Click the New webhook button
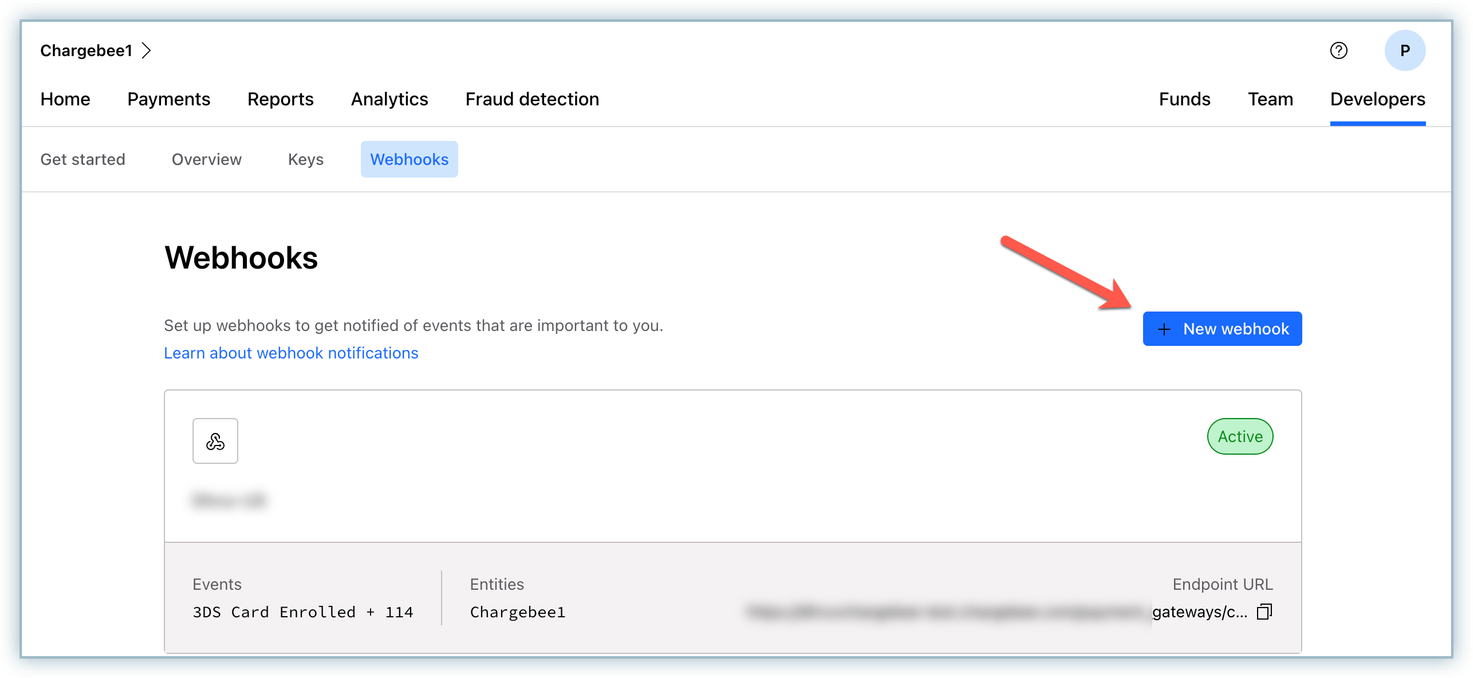1473x678 pixels. [x=1222, y=329]
